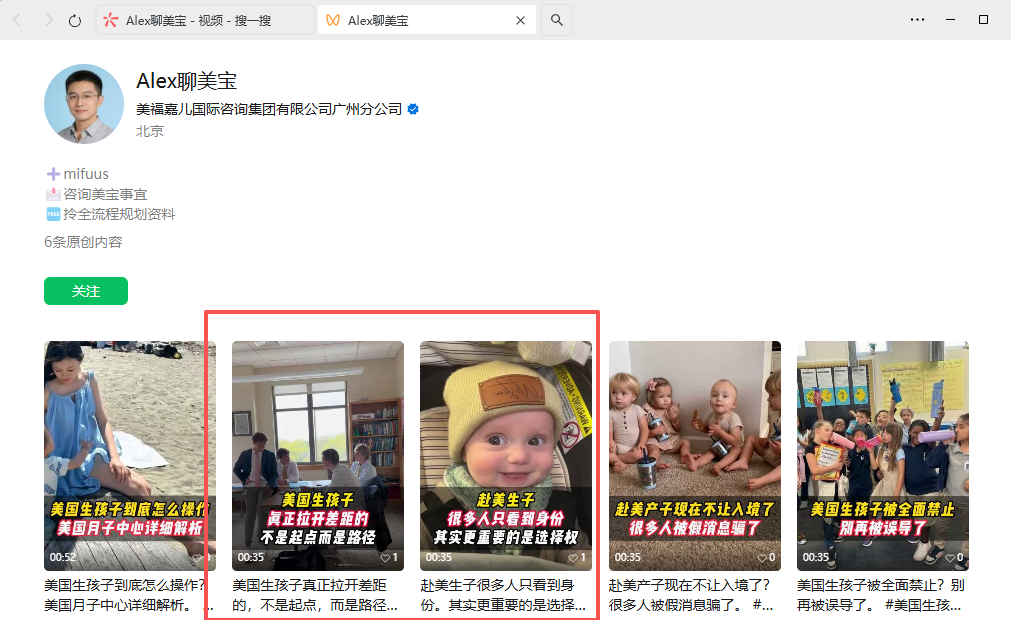
Task: Click the mifuus contact line
Action: point(77,174)
